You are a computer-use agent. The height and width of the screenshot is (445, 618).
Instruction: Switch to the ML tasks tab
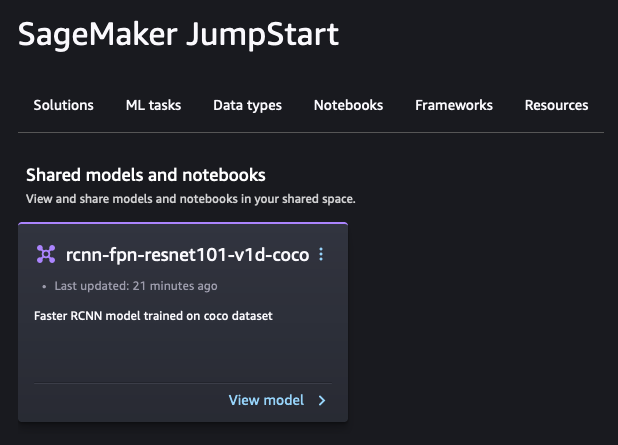coord(153,105)
